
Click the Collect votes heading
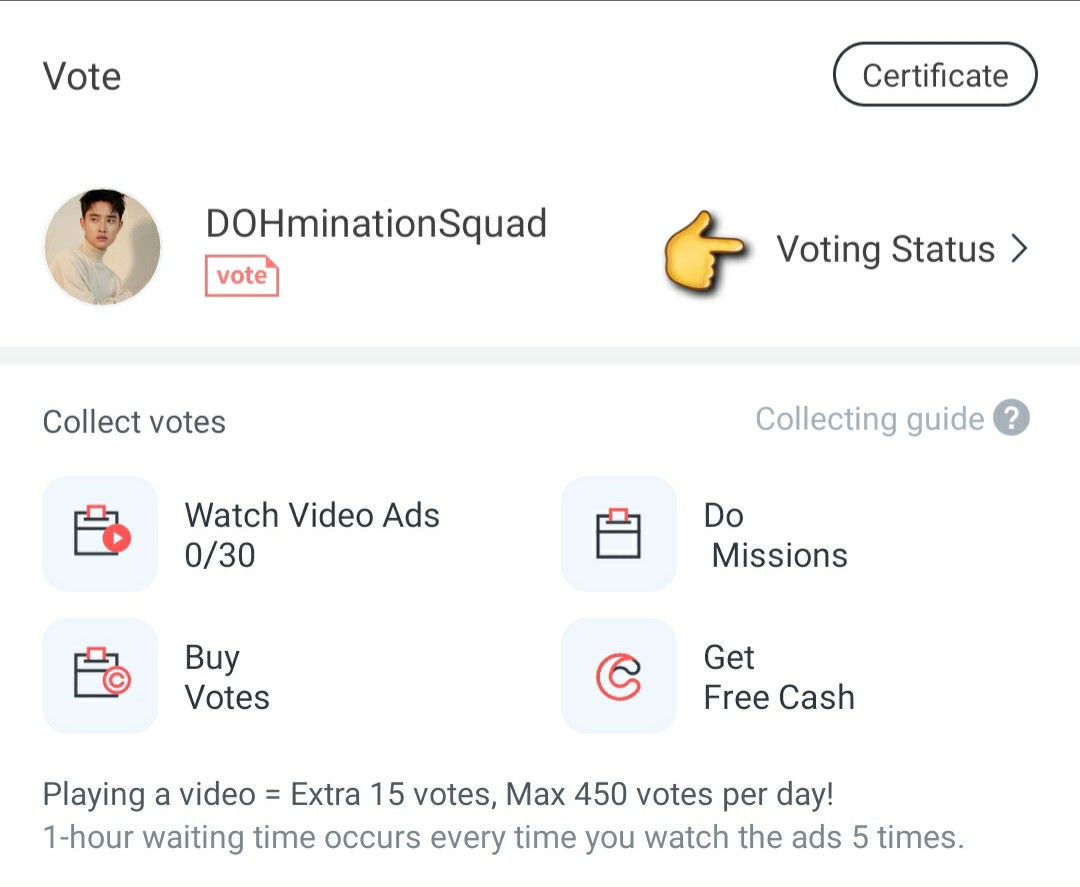[x=134, y=421]
